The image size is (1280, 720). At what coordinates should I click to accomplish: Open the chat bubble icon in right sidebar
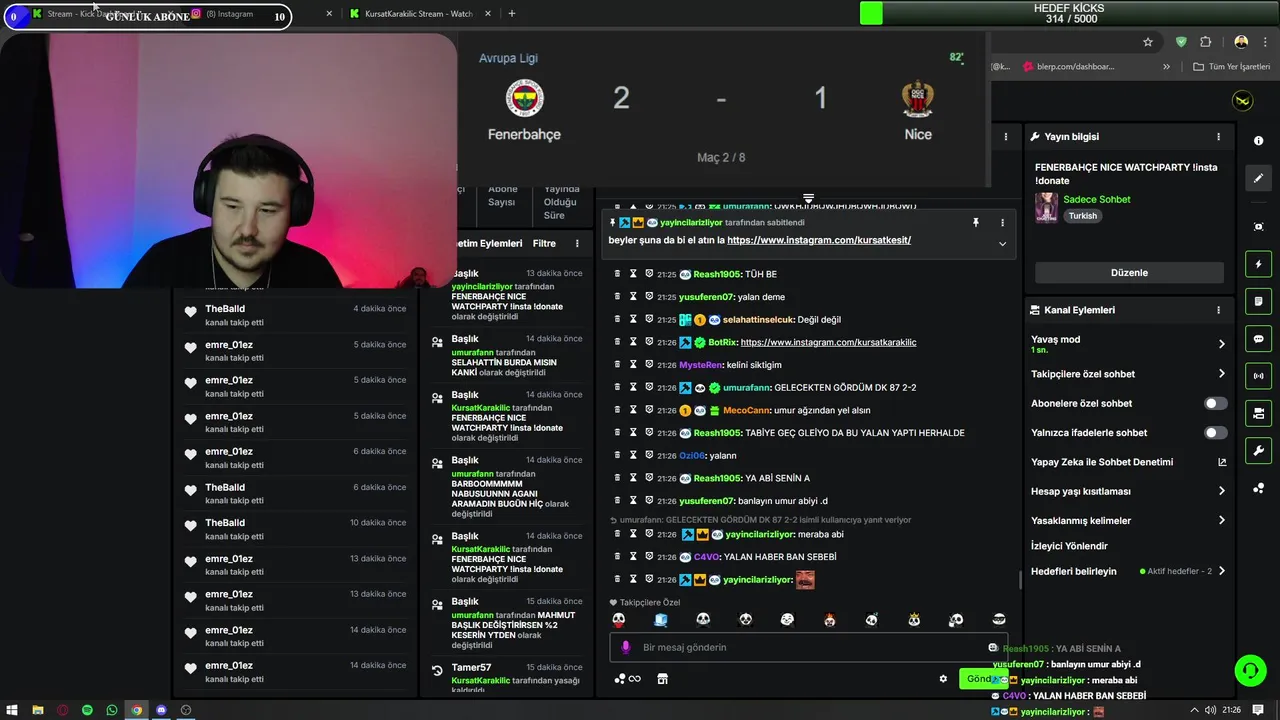pos(1258,339)
